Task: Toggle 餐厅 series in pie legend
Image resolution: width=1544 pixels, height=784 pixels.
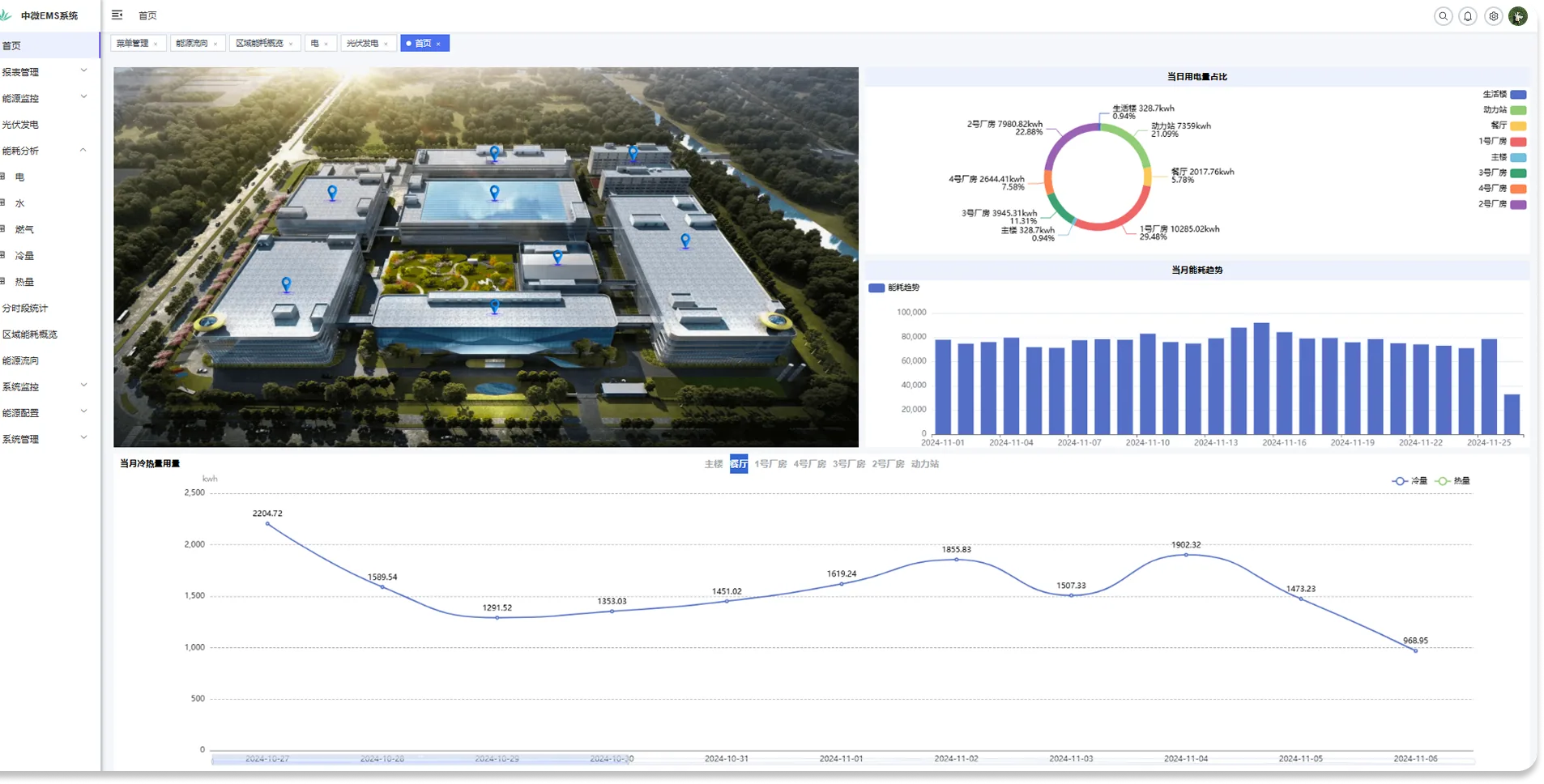Action: [x=1508, y=126]
